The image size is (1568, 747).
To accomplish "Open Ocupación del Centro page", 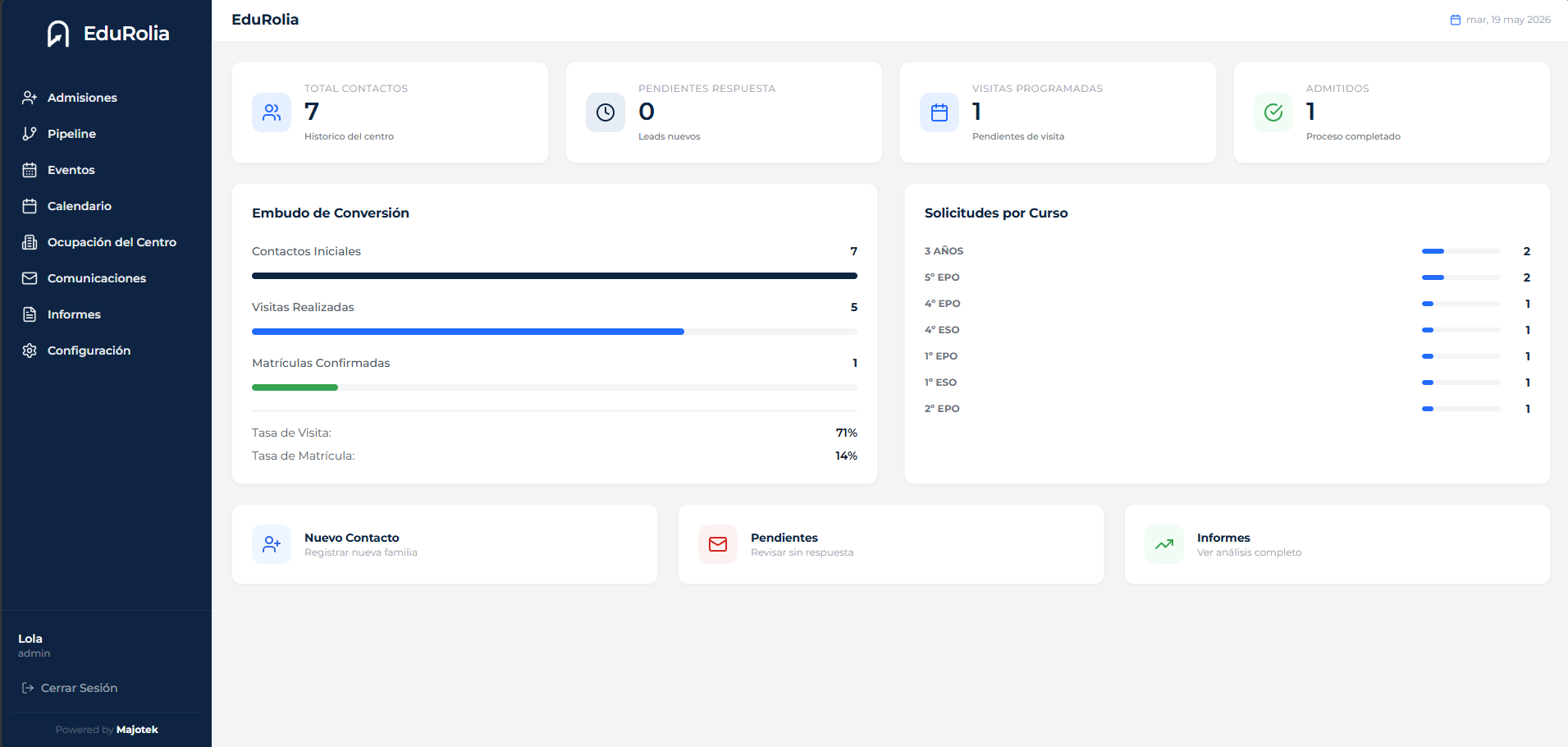I will 106,242.
